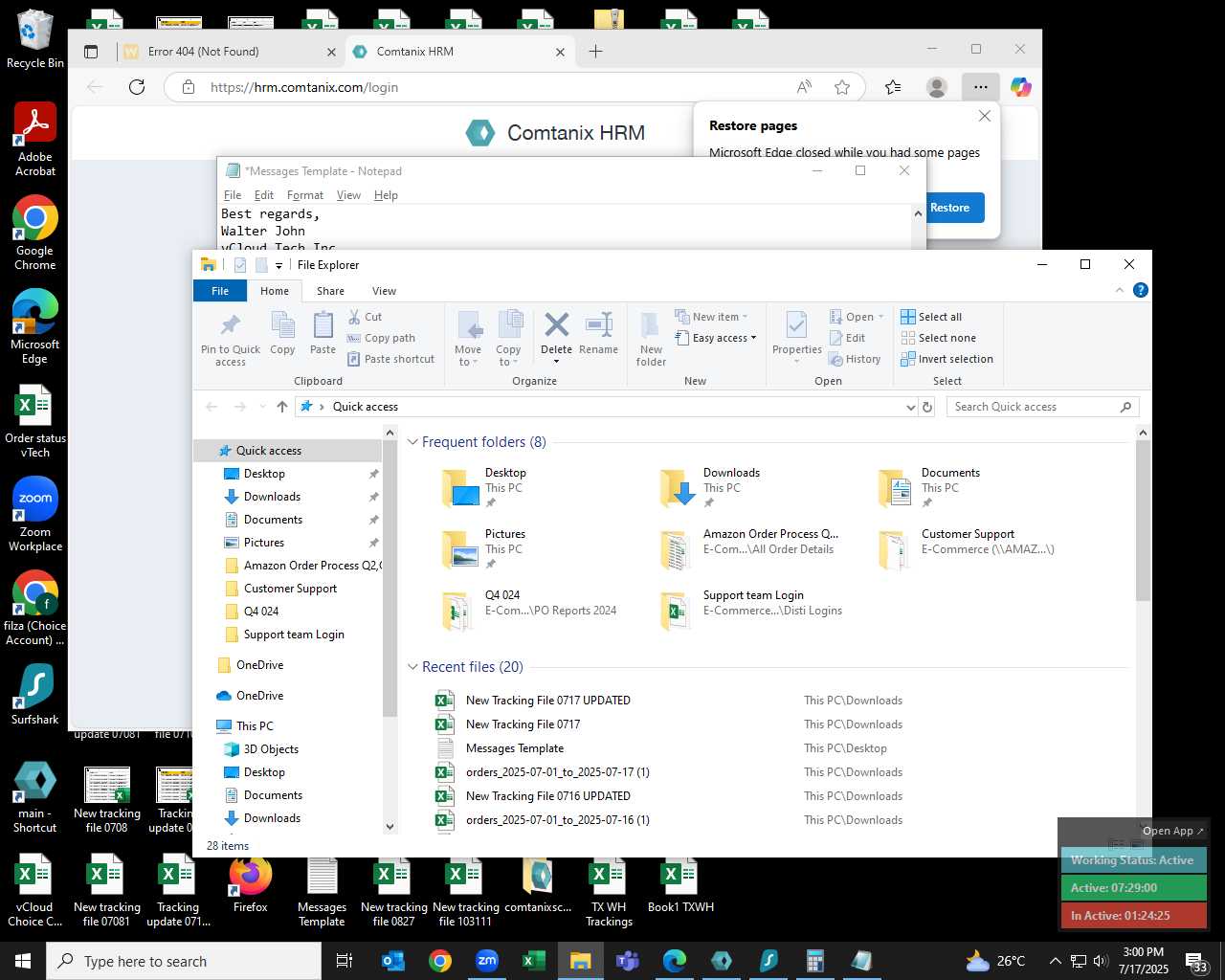Open New item dropdown in ribbon
This screenshot has height=980, width=1225.
712,317
